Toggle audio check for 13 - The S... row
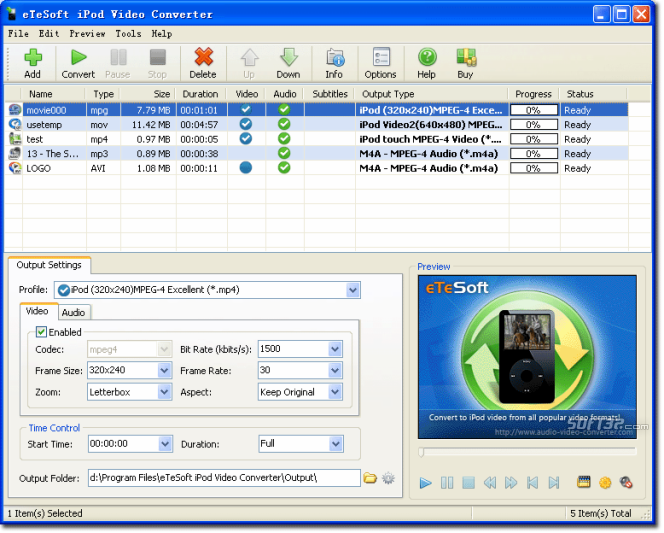This screenshot has height=533, width=664. click(284, 153)
